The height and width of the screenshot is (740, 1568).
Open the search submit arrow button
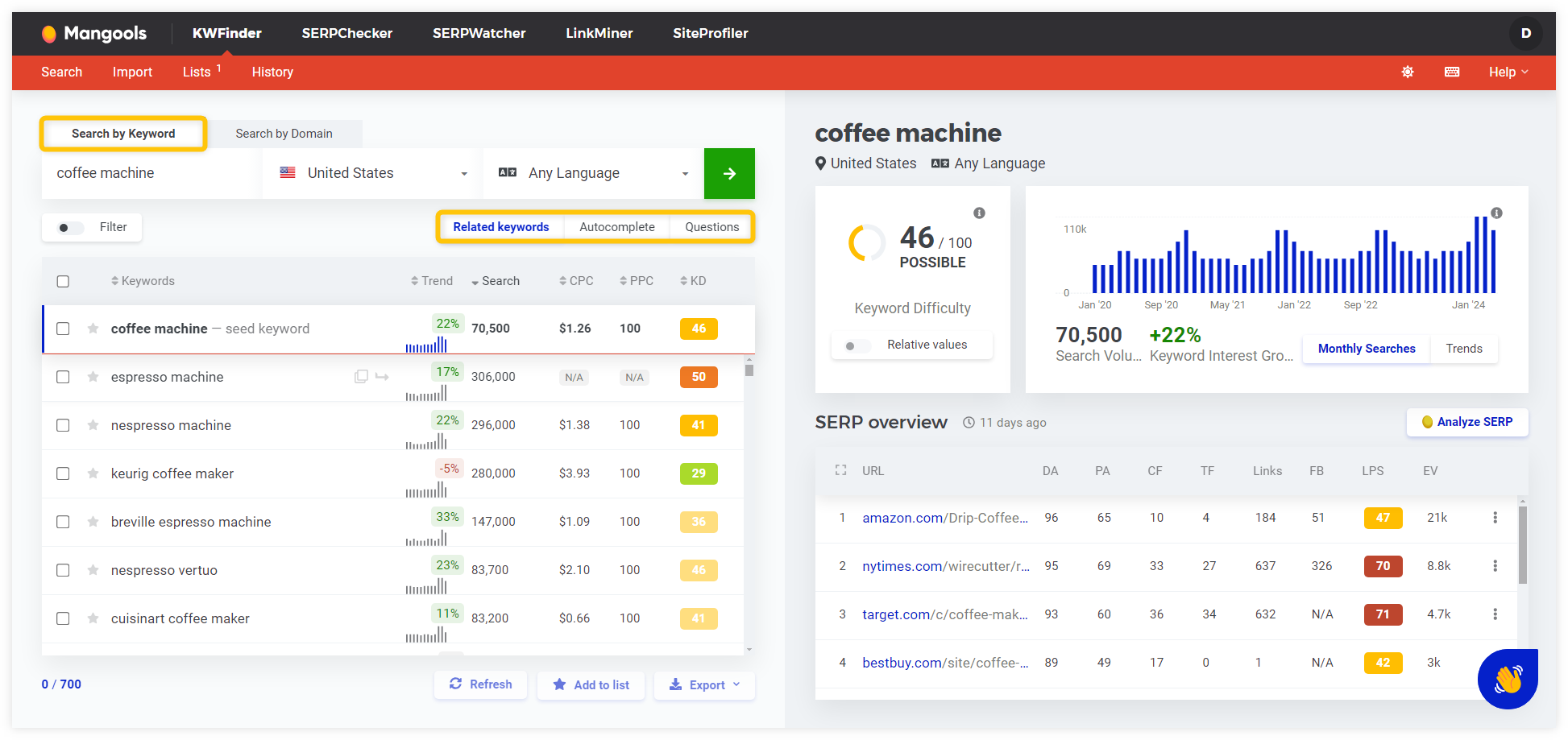click(x=729, y=173)
